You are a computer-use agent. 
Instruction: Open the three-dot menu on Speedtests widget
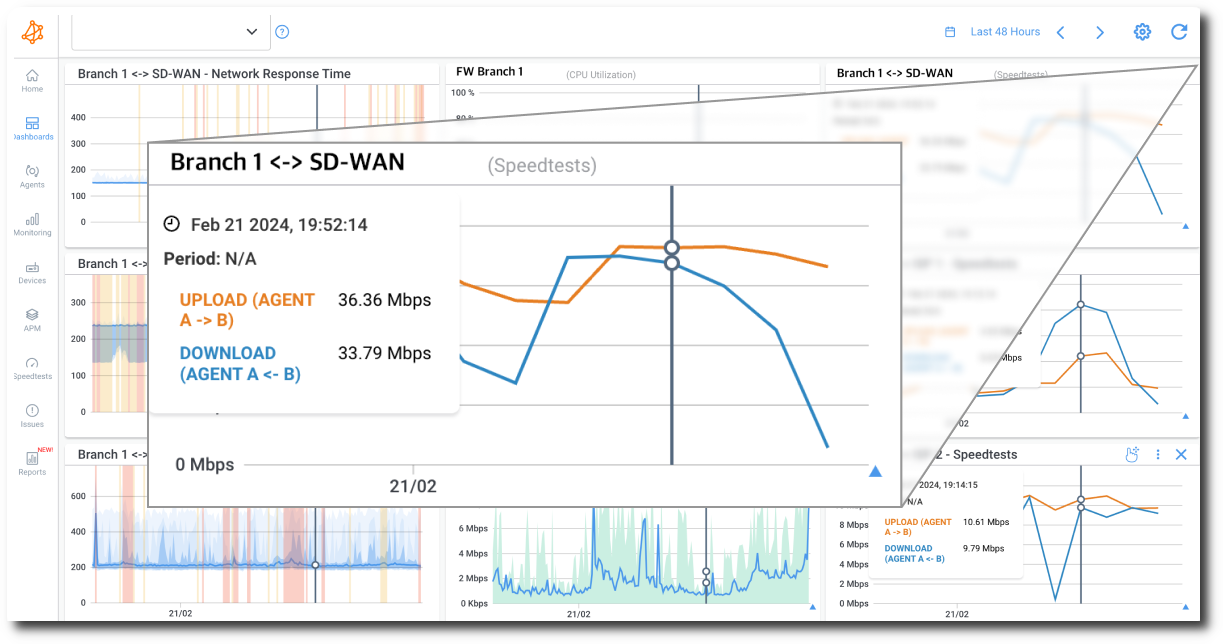pyautogui.click(x=1158, y=454)
